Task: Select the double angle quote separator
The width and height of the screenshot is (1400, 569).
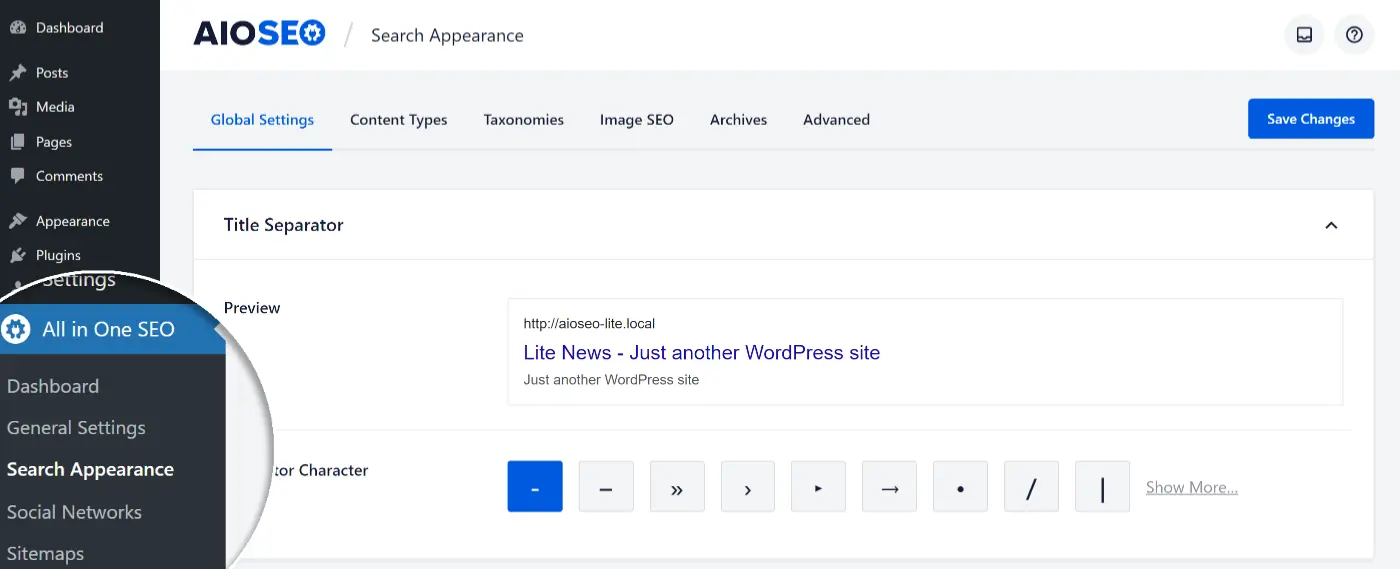Action: [677, 486]
